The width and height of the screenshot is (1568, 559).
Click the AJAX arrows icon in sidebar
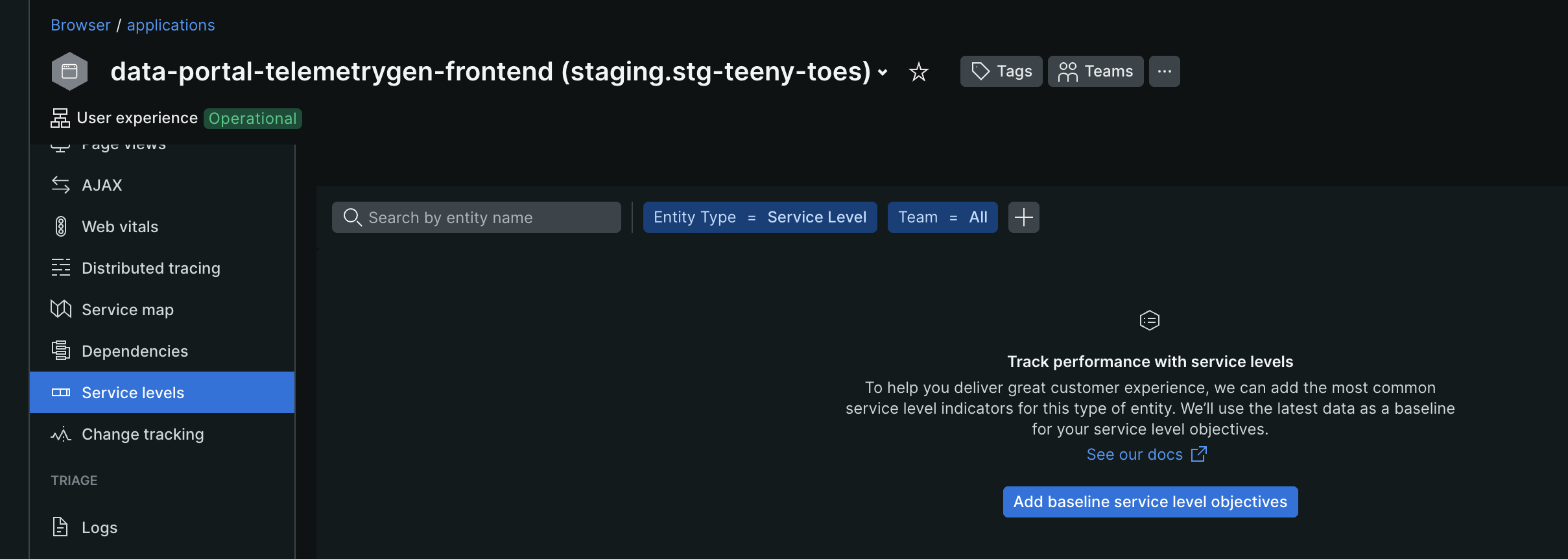coord(60,185)
